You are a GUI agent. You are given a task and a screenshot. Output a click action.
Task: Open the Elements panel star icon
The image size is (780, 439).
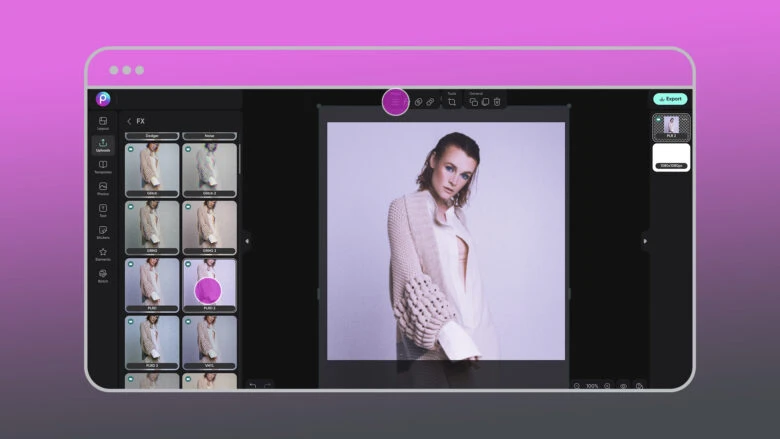click(103, 253)
